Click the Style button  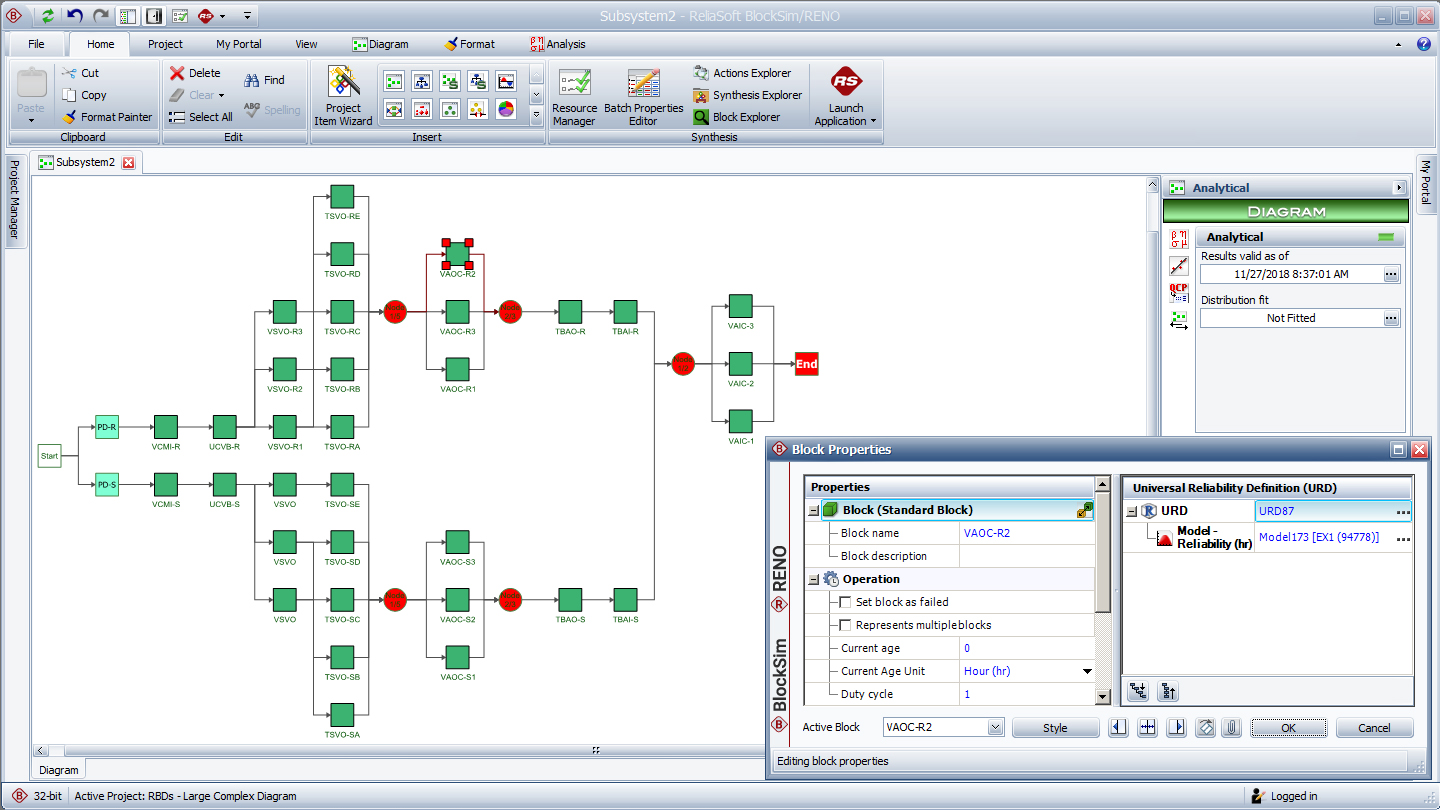(1055, 728)
